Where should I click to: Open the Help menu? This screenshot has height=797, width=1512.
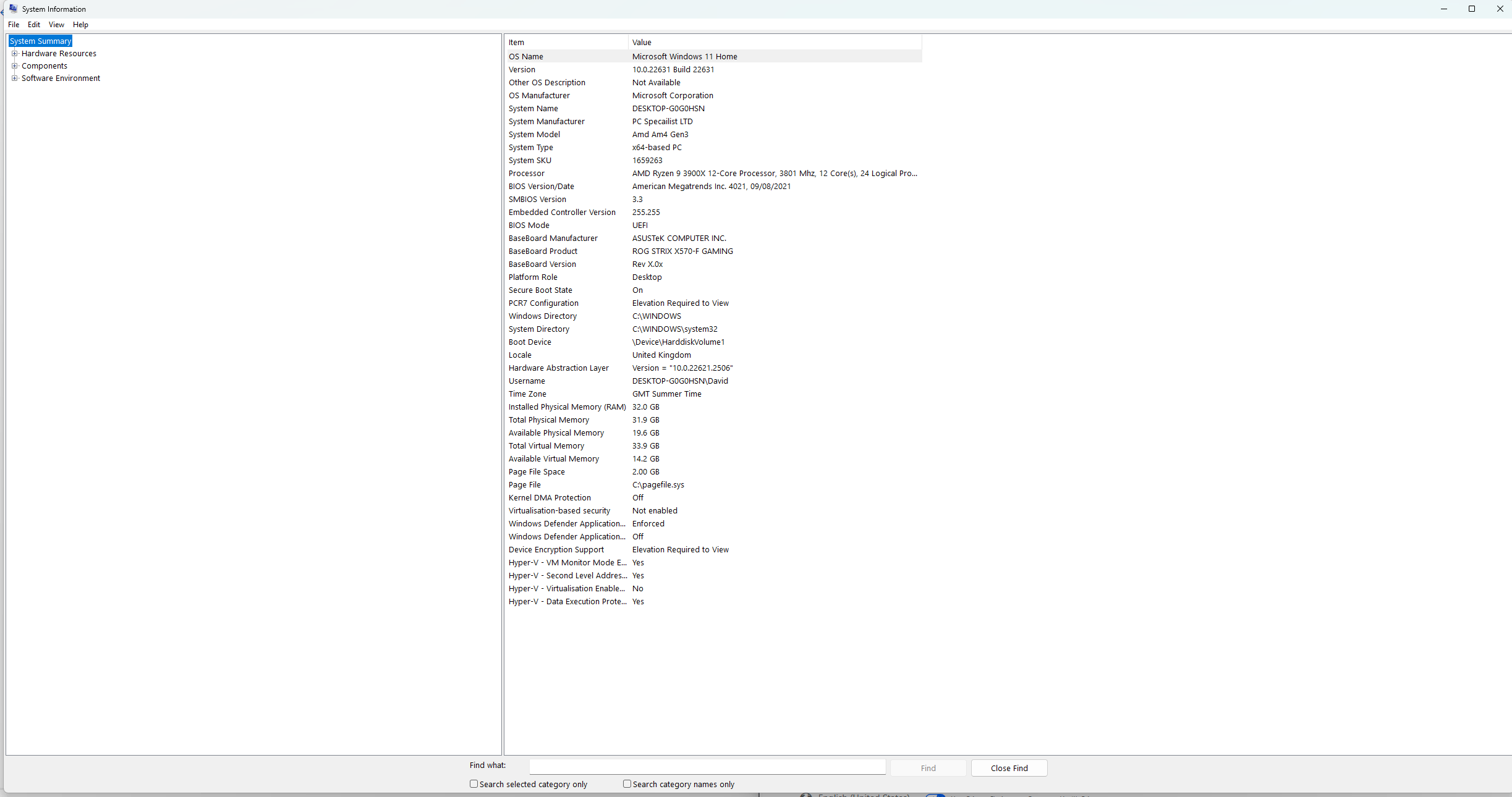coord(80,25)
